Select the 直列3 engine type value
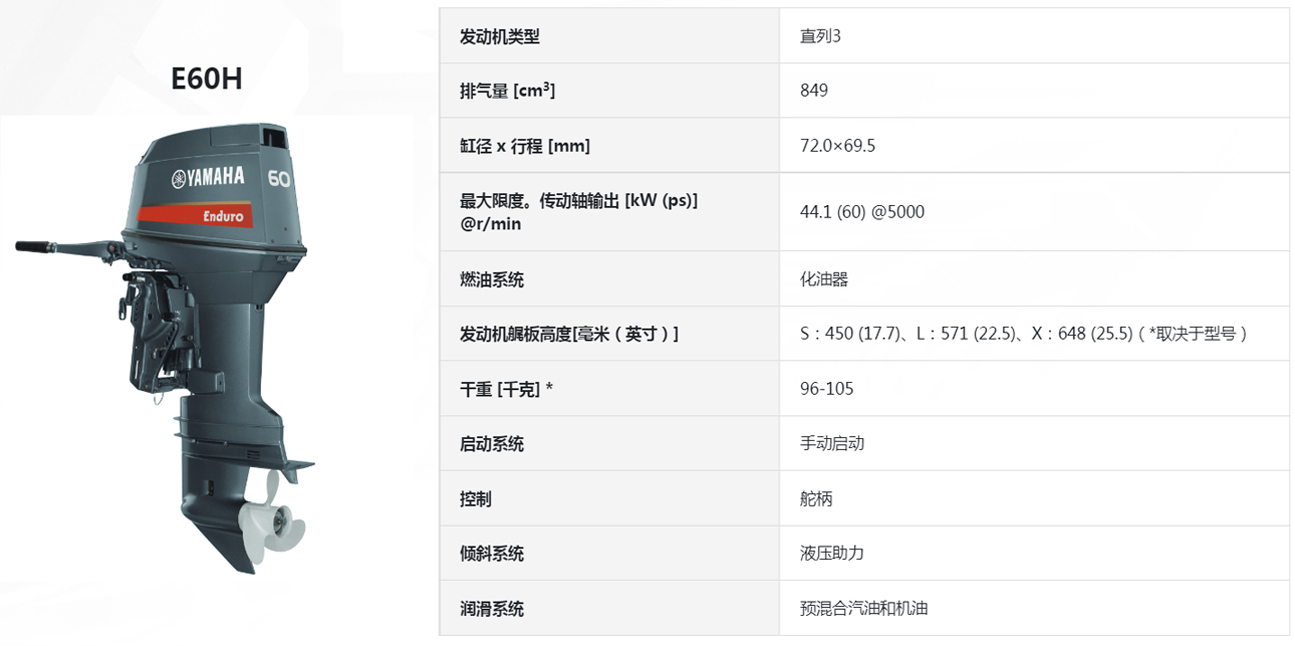 coord(821,36)
